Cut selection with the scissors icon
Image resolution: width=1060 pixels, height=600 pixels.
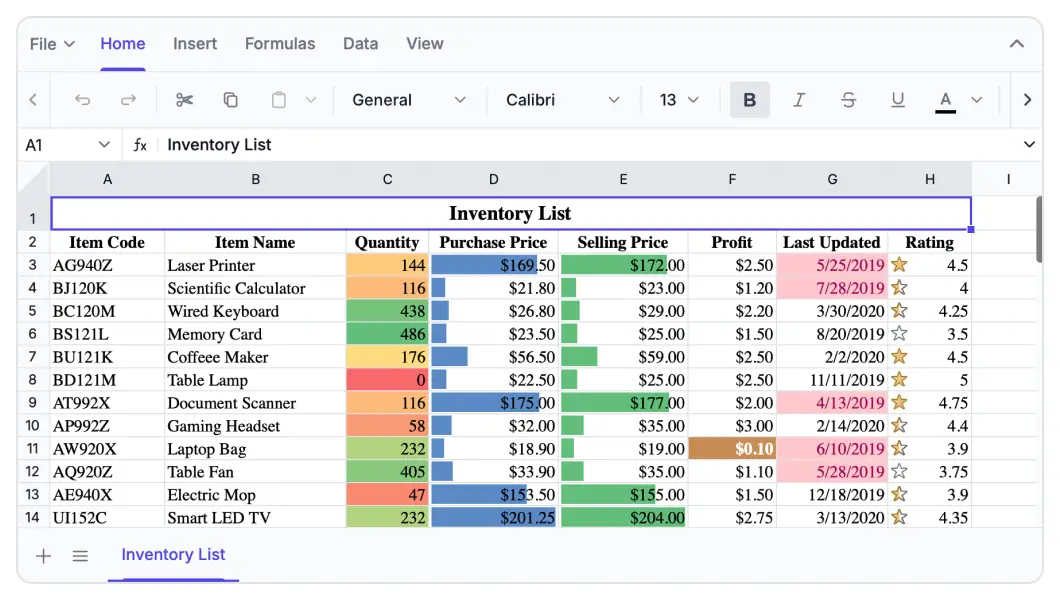click(x=184, y=100)
